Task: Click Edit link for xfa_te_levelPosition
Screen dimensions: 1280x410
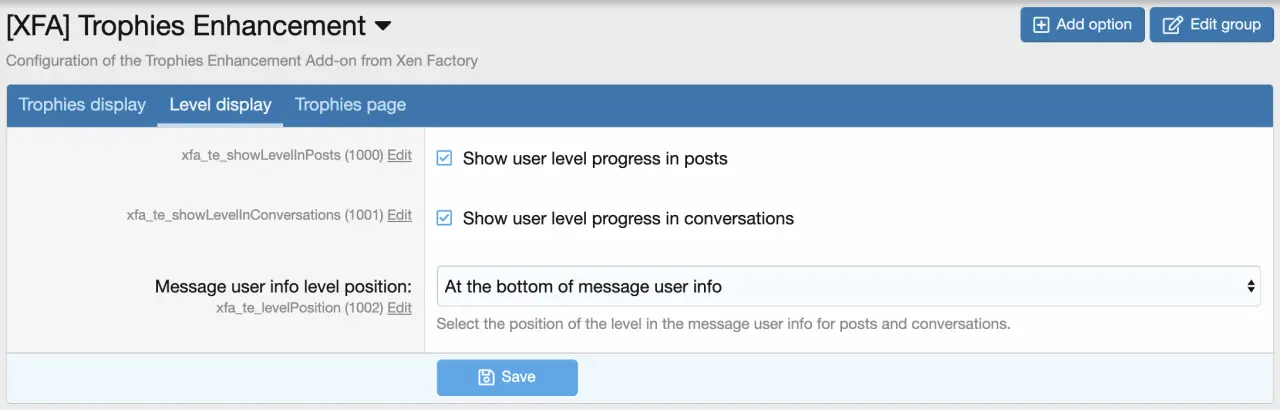Action: pos(399,307)
